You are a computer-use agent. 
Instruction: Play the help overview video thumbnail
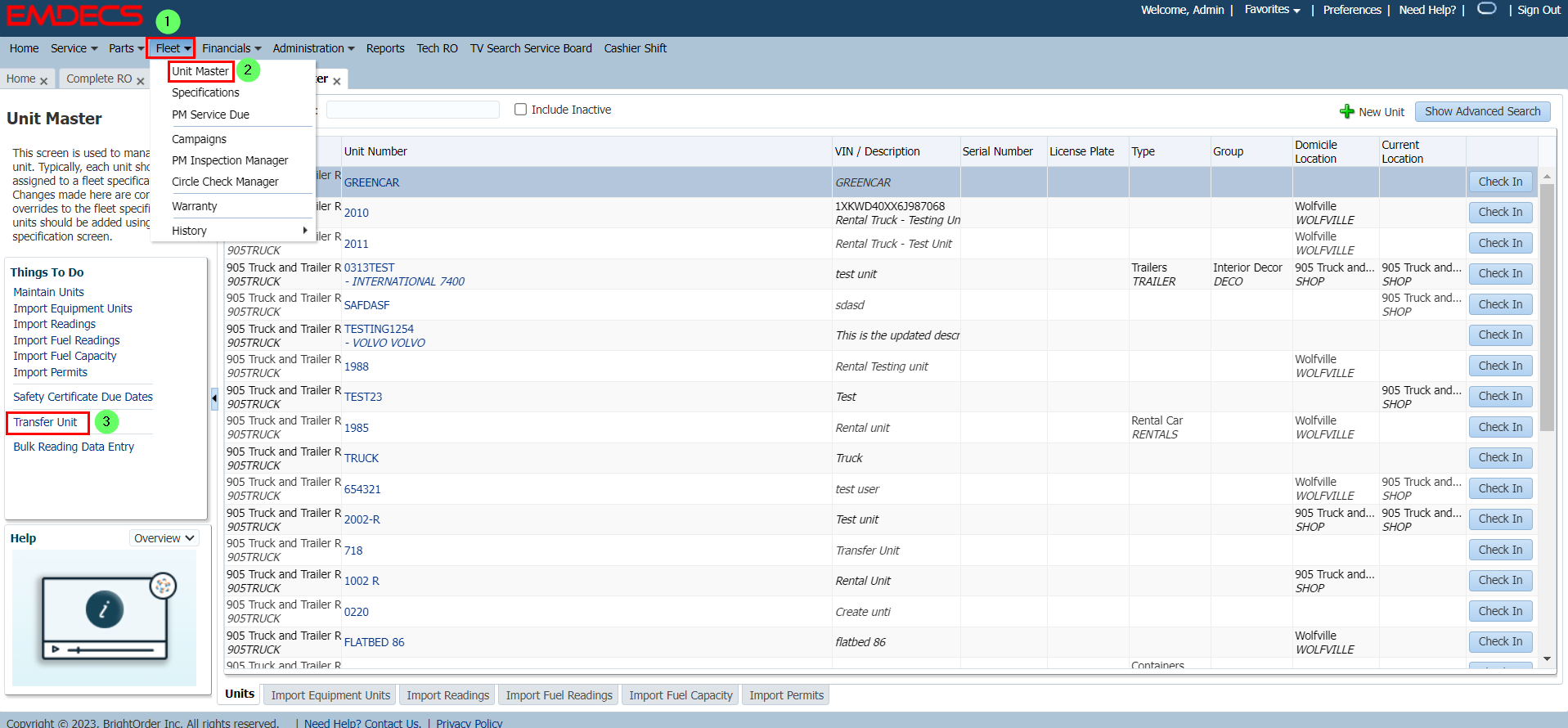point(105,618)
